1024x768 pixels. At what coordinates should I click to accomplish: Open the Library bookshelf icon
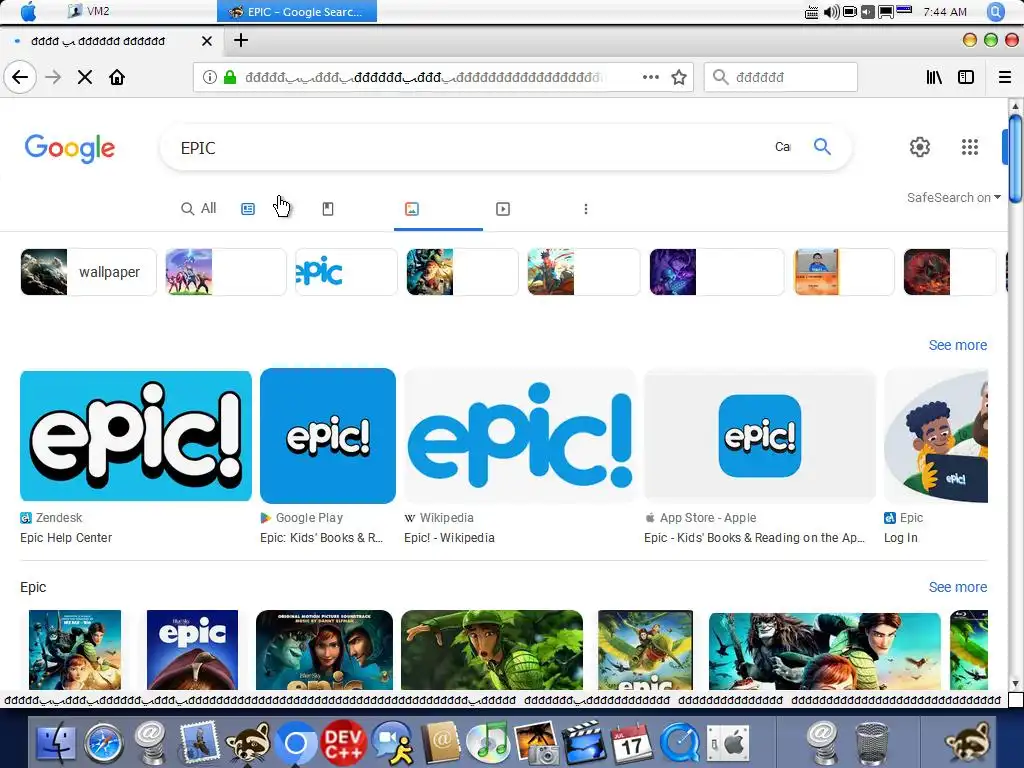[934, 77]
